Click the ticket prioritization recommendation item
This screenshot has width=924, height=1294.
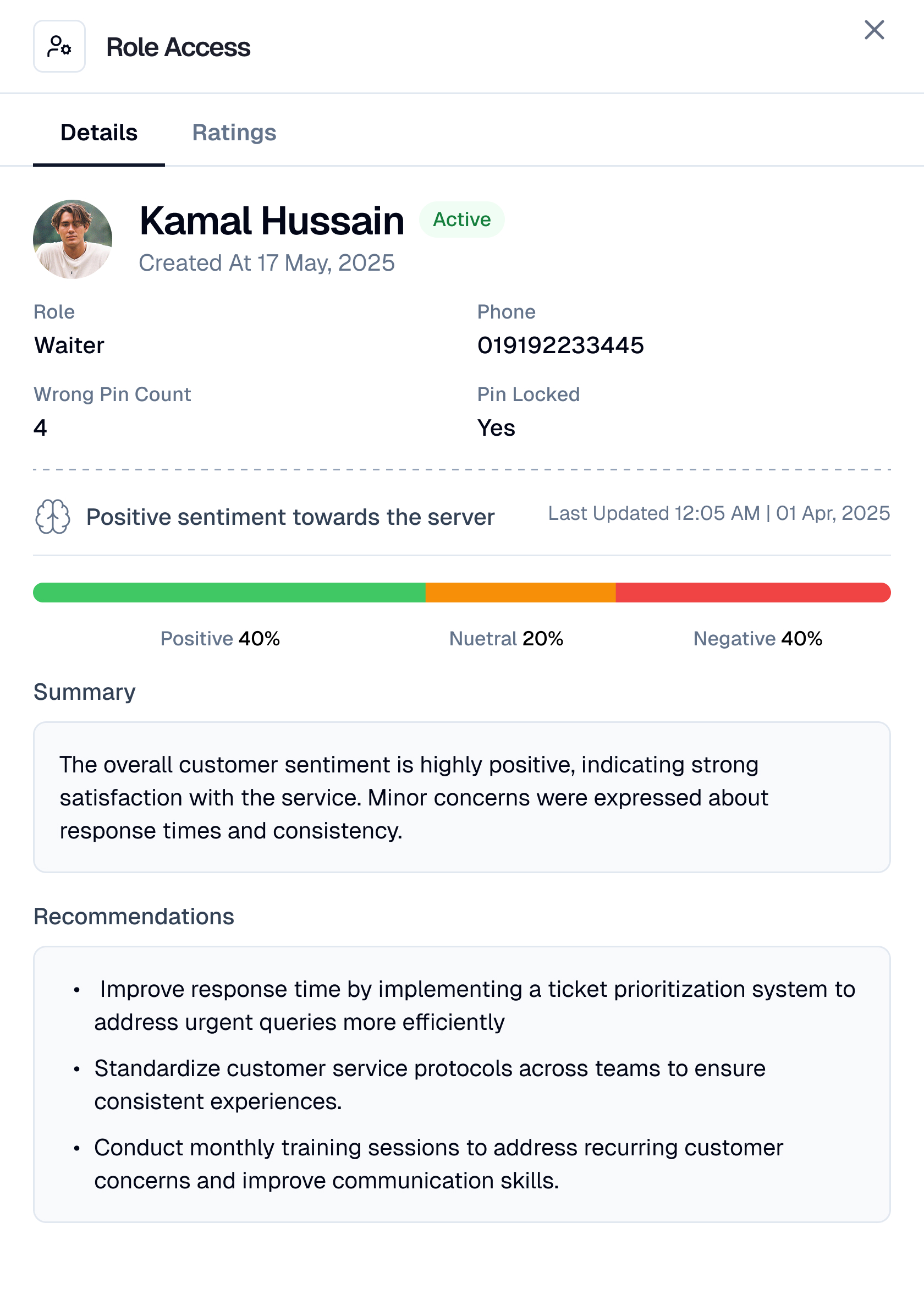click(474, 1006)
